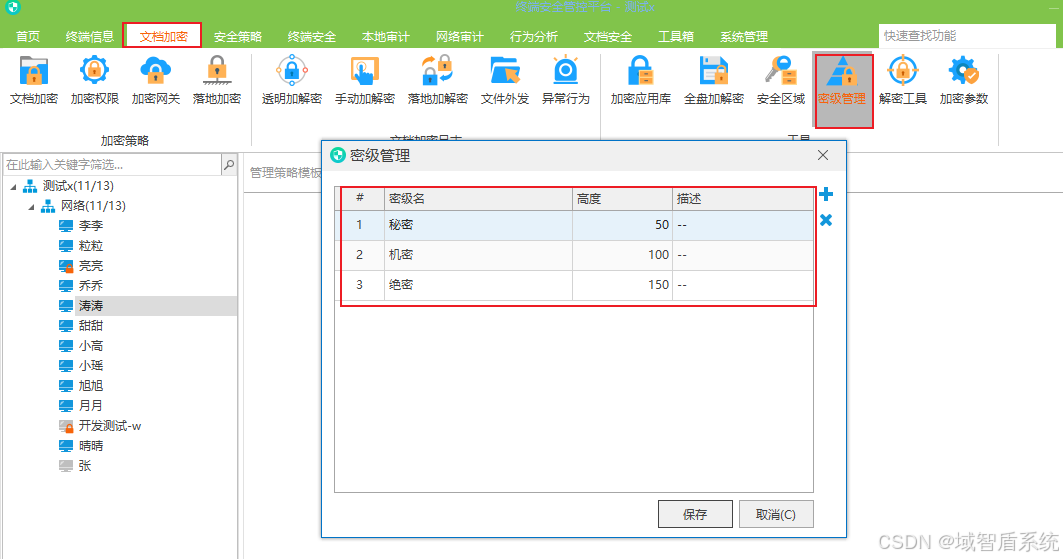Open the 文档加密 ribbon icon

pyautogui.click(x=34, y=81)
